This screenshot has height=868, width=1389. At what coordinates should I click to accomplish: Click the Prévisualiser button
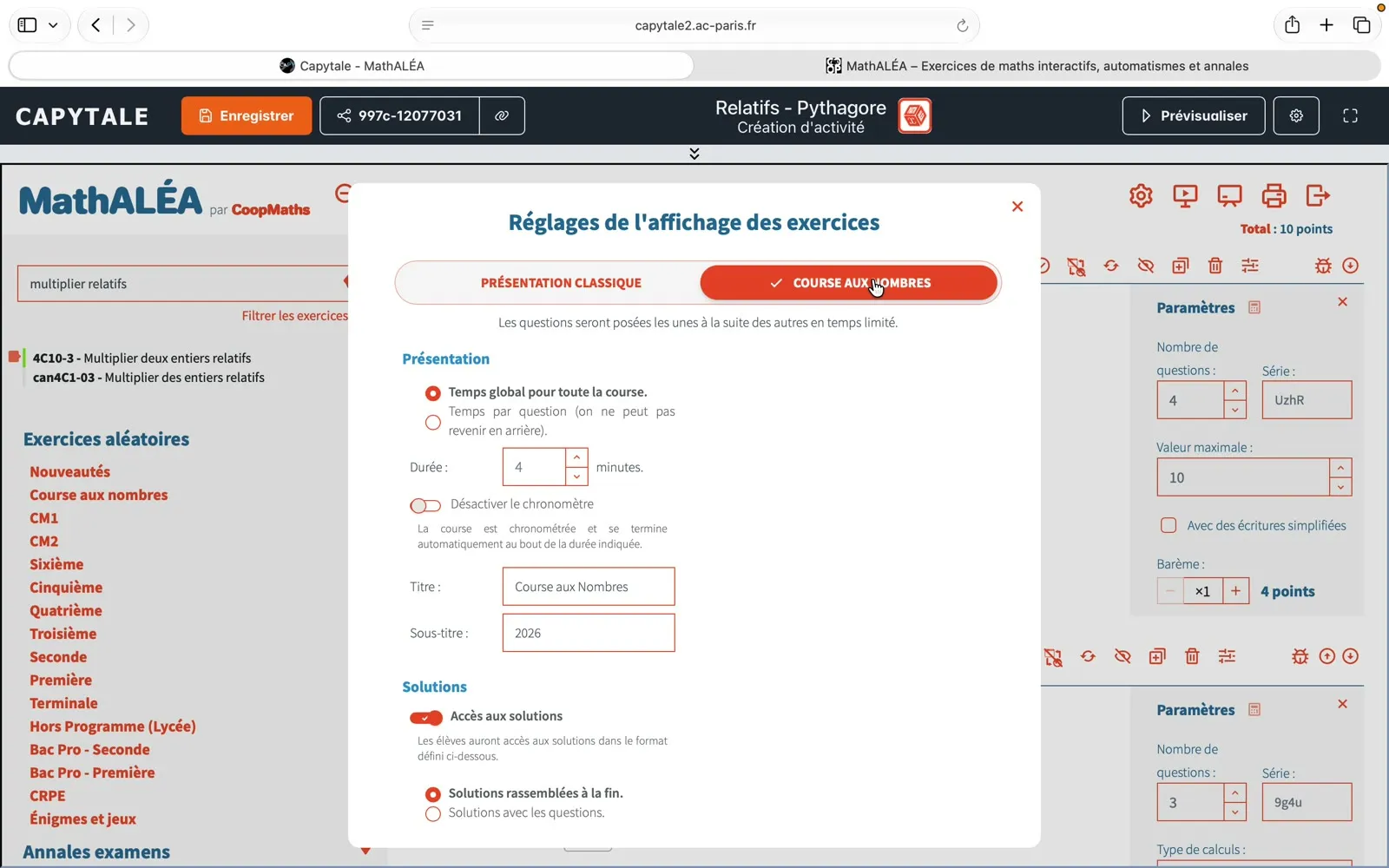(1194, 115)
